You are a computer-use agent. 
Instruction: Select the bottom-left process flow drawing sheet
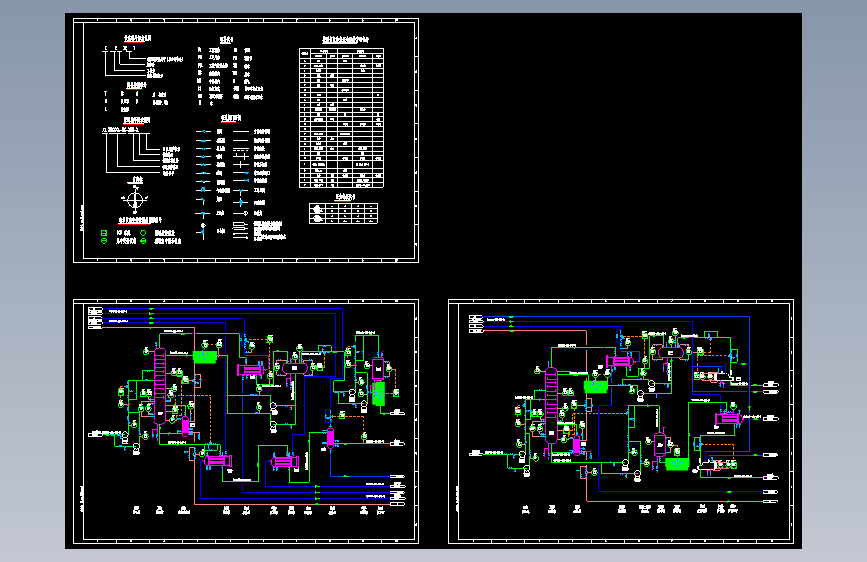pyautogui.click(x=246, y=422)
